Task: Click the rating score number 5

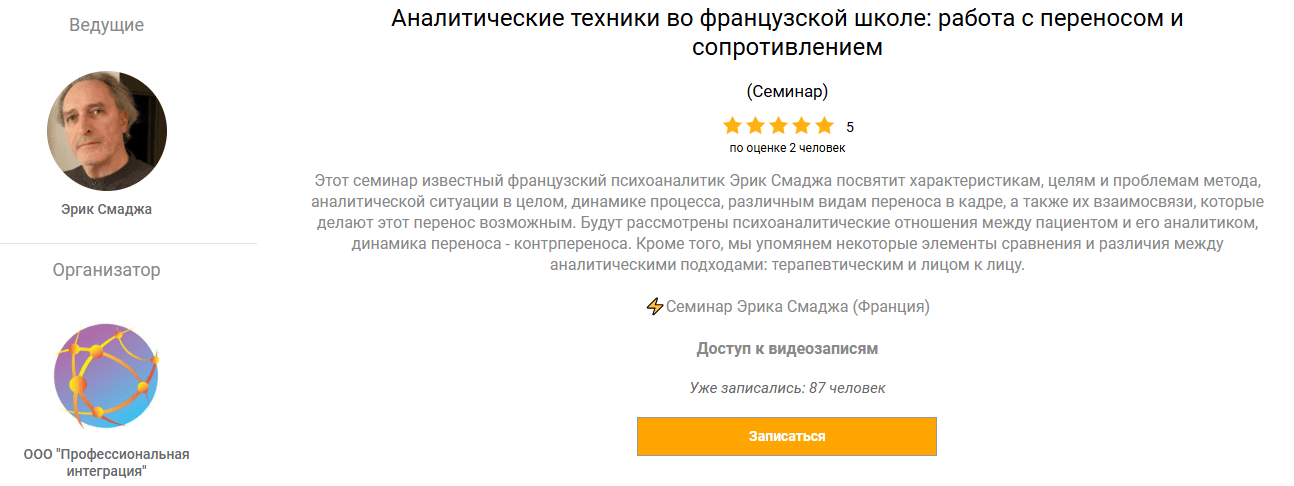Action: (850, 127)
